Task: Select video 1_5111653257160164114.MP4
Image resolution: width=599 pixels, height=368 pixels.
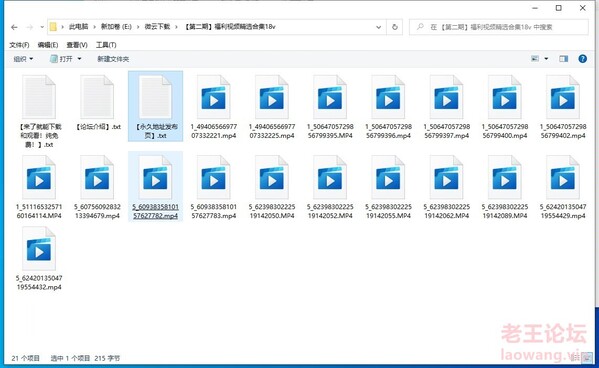Action: [39, 187]
